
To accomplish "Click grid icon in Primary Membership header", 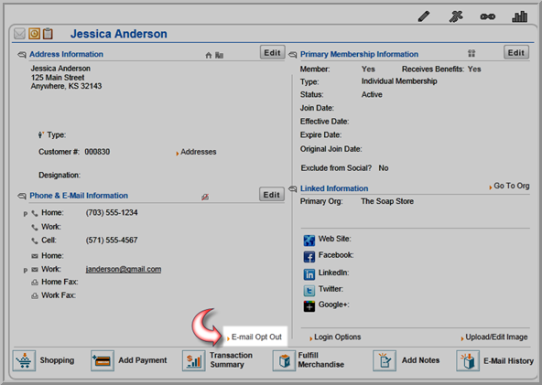I will [x=471, y=53].
